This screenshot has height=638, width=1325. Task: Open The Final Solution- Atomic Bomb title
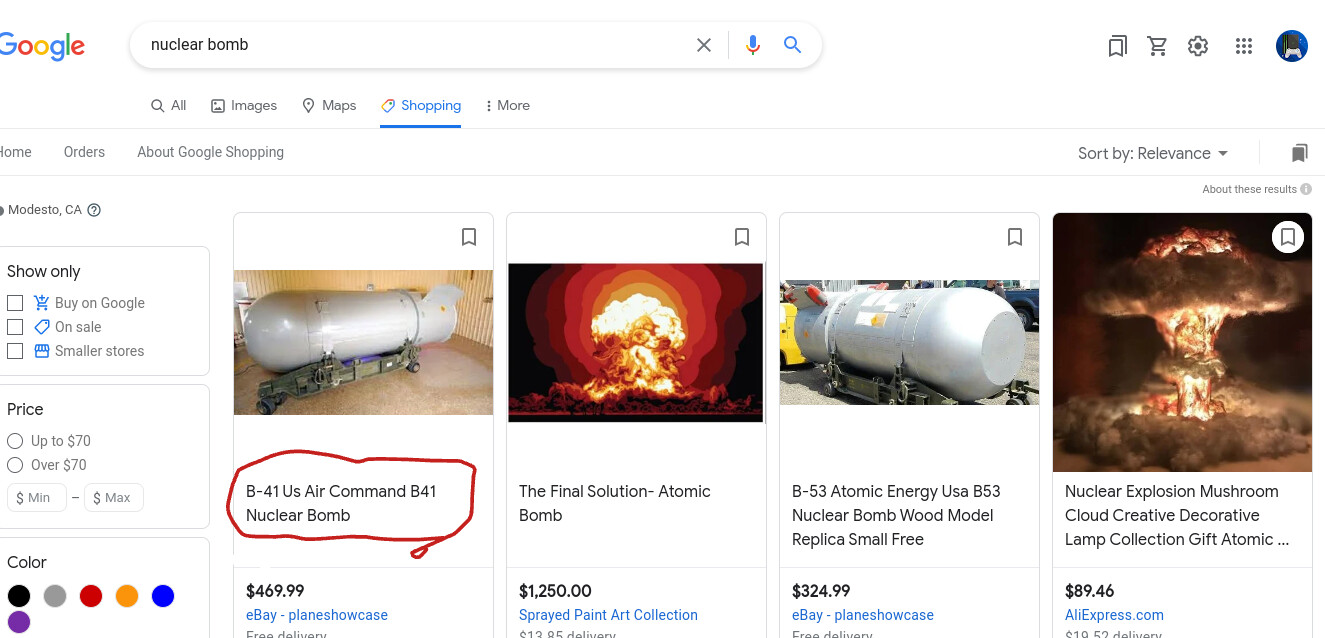point(615,503)
